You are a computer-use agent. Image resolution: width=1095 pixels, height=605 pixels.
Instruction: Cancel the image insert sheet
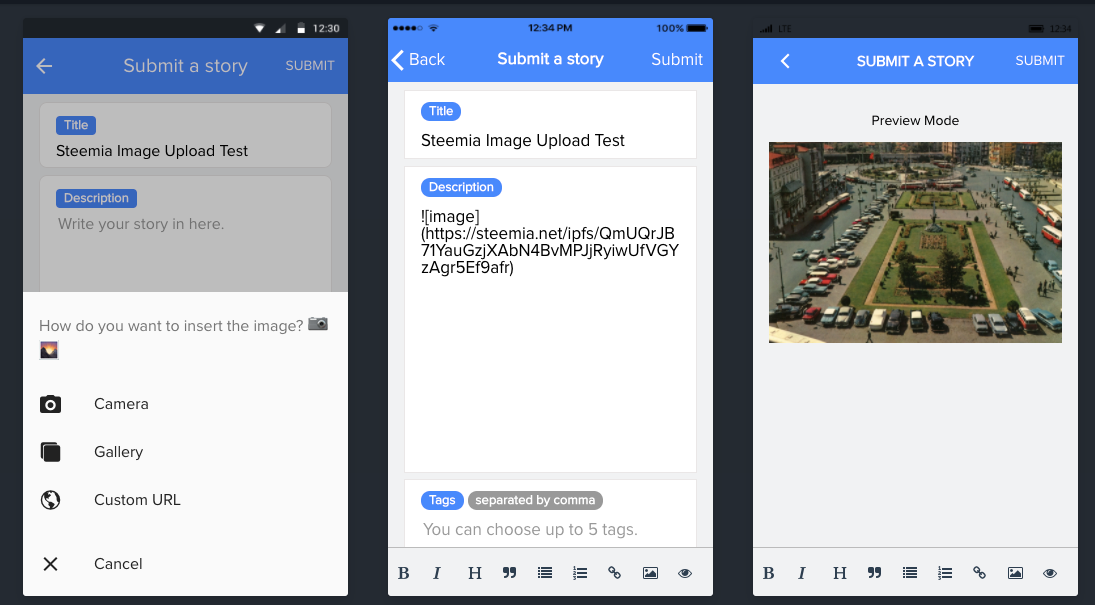coord(185,564)
